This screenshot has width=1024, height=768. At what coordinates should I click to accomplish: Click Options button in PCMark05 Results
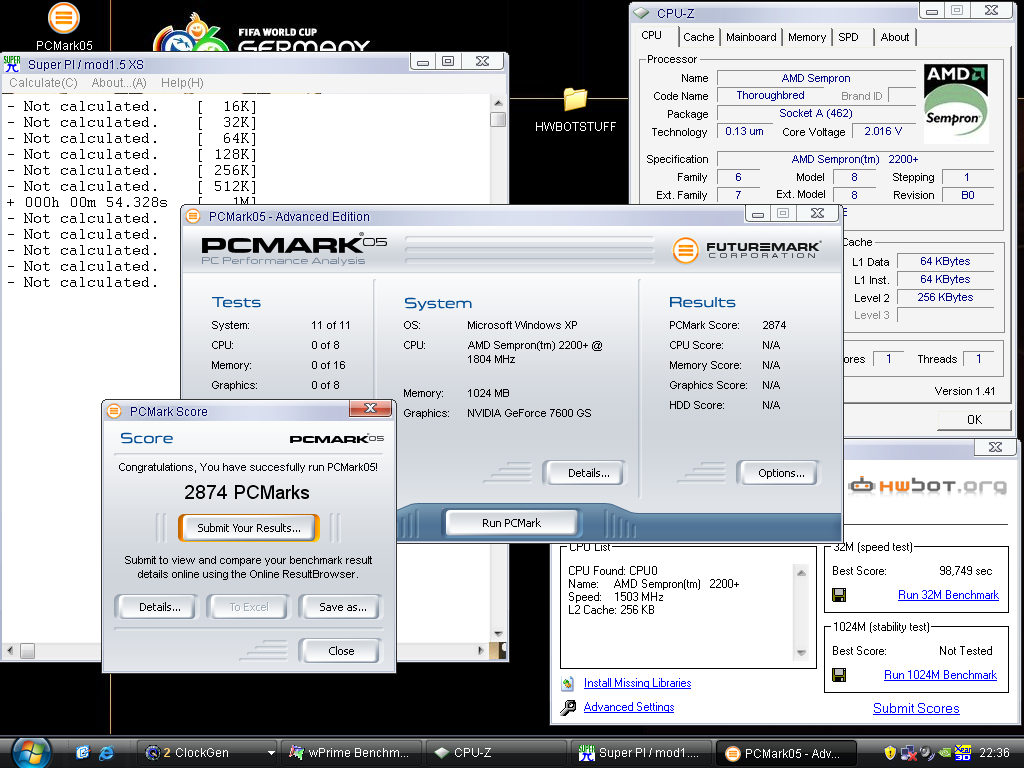pos(780,473)
